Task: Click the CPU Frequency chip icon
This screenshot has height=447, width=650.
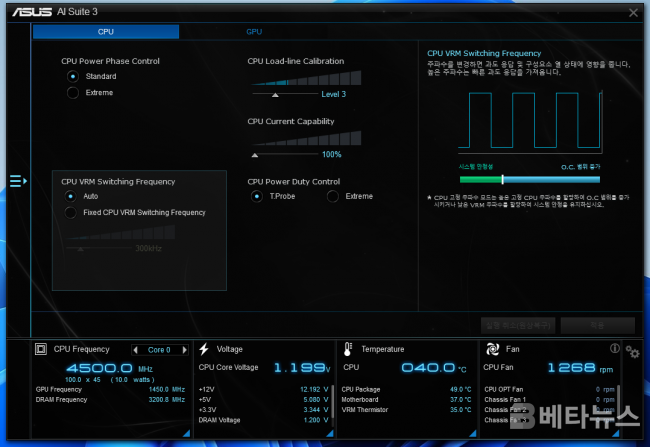Action: (x=41, y=349)
